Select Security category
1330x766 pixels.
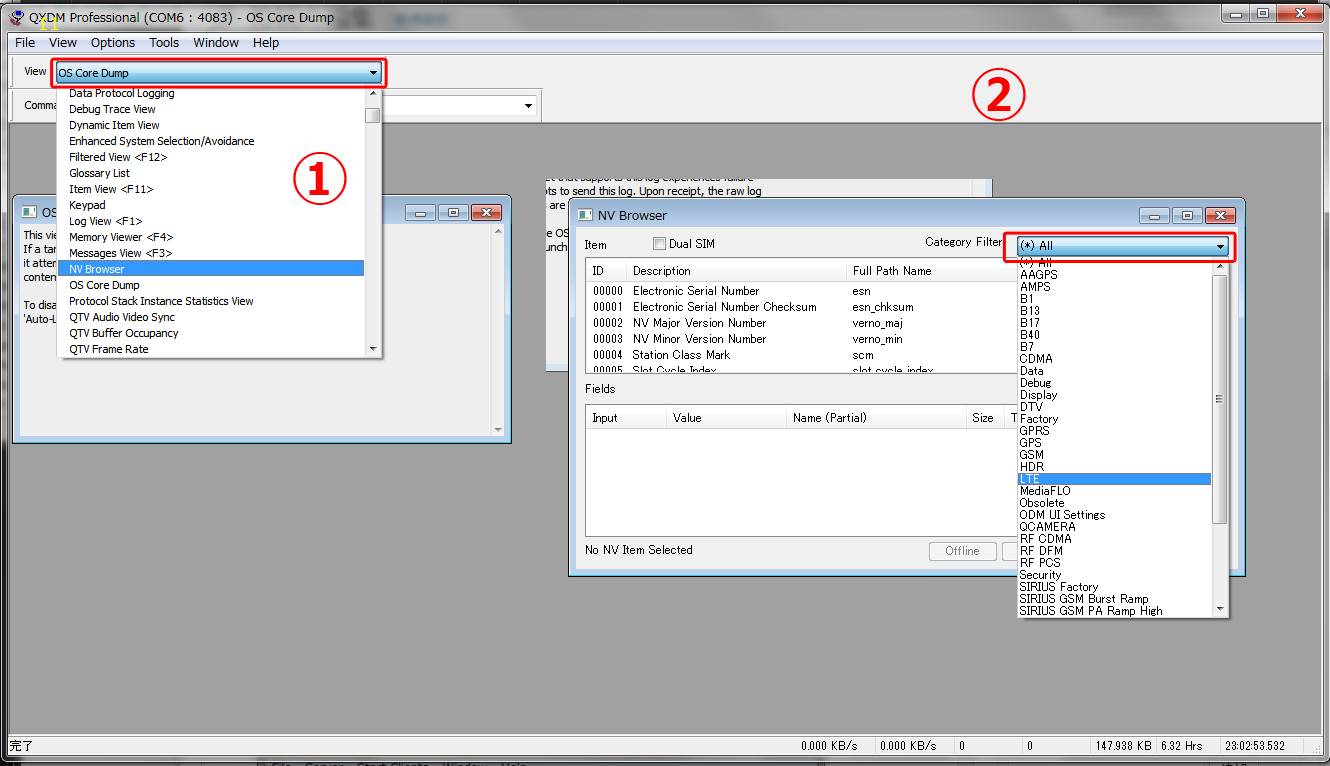pyautogui.click(x=1040, y=575)
